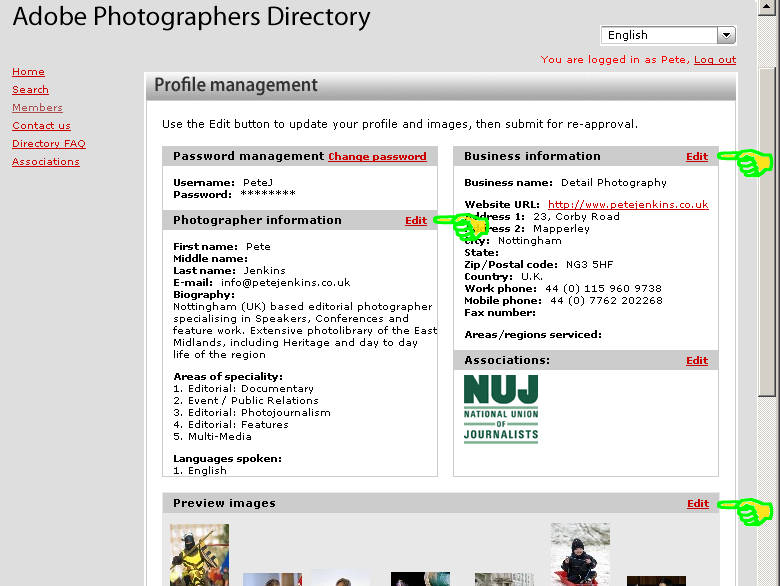Screen dimensions: 780x586
Task: Click the NUJ National Union of Journalists logo
Action: pos(501,408)
